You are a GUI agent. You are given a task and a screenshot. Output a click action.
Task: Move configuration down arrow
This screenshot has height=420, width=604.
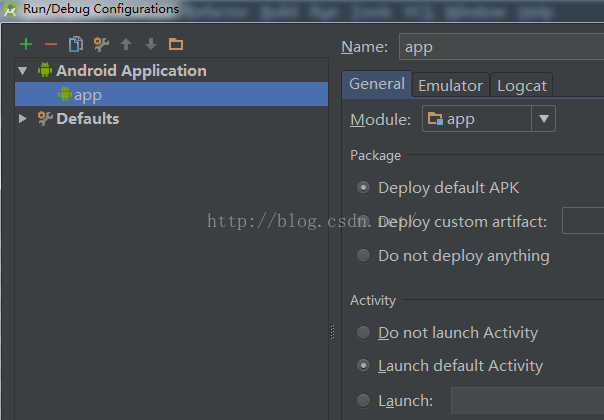(x=151, y=44)
